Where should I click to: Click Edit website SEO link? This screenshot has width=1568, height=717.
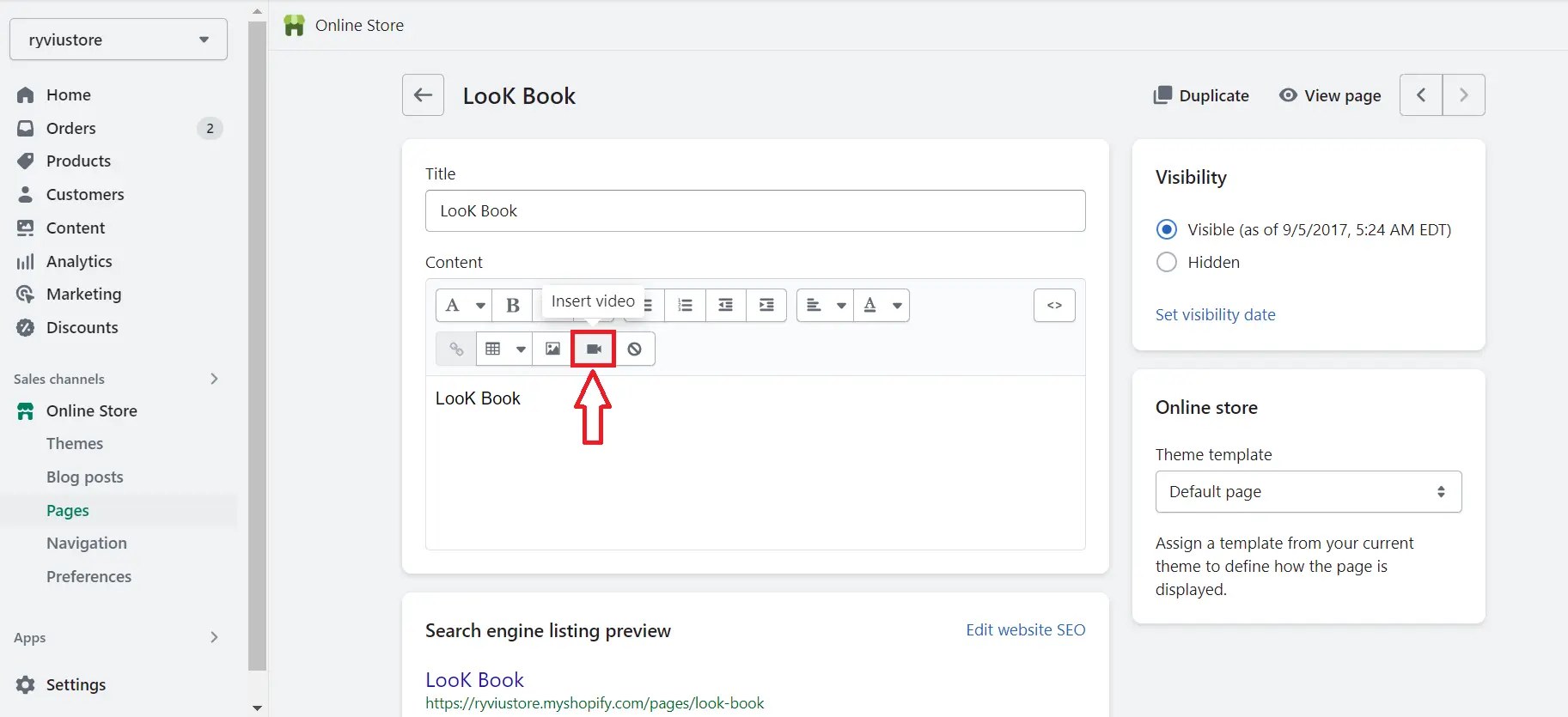pyautogui.click(x=1025, y=630)
